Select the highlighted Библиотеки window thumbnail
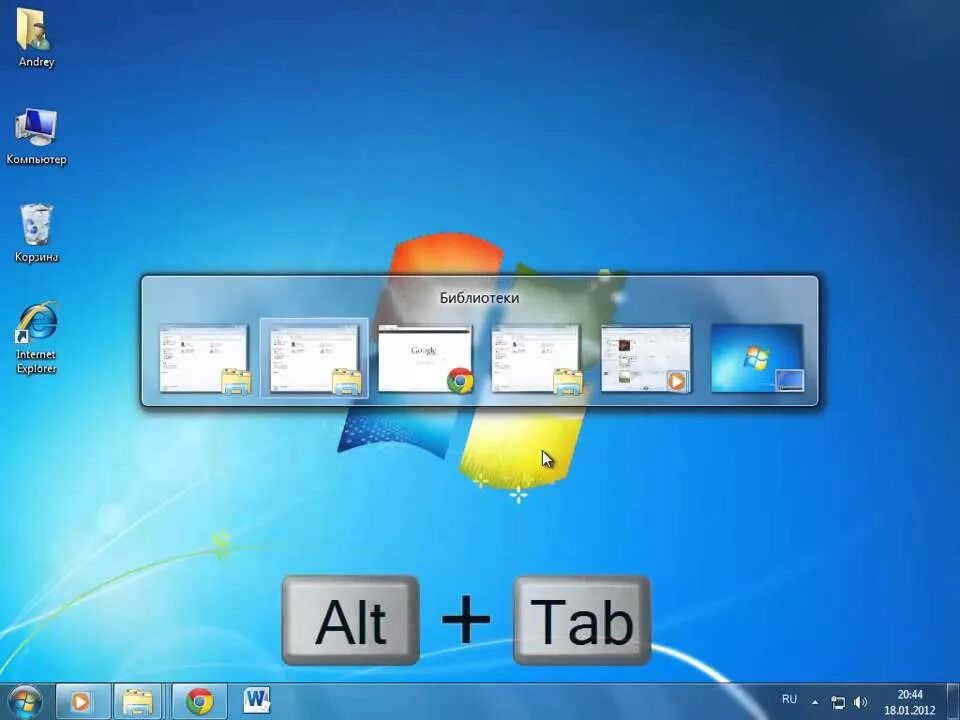 tap(315, 358)
